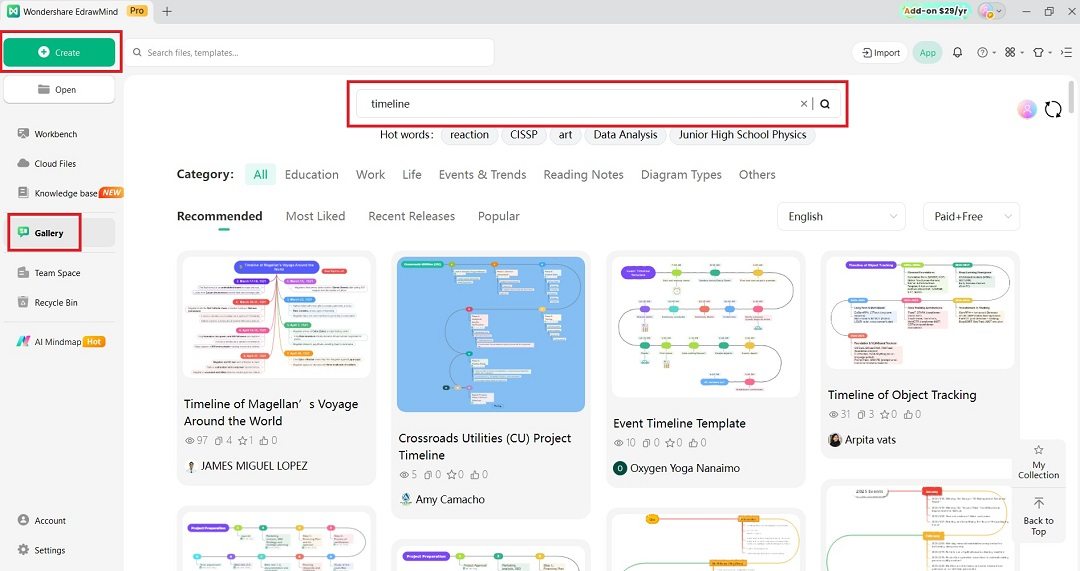
Task: Open My Collection star button
Action: pyautogui.click(x=1039, y=462)
